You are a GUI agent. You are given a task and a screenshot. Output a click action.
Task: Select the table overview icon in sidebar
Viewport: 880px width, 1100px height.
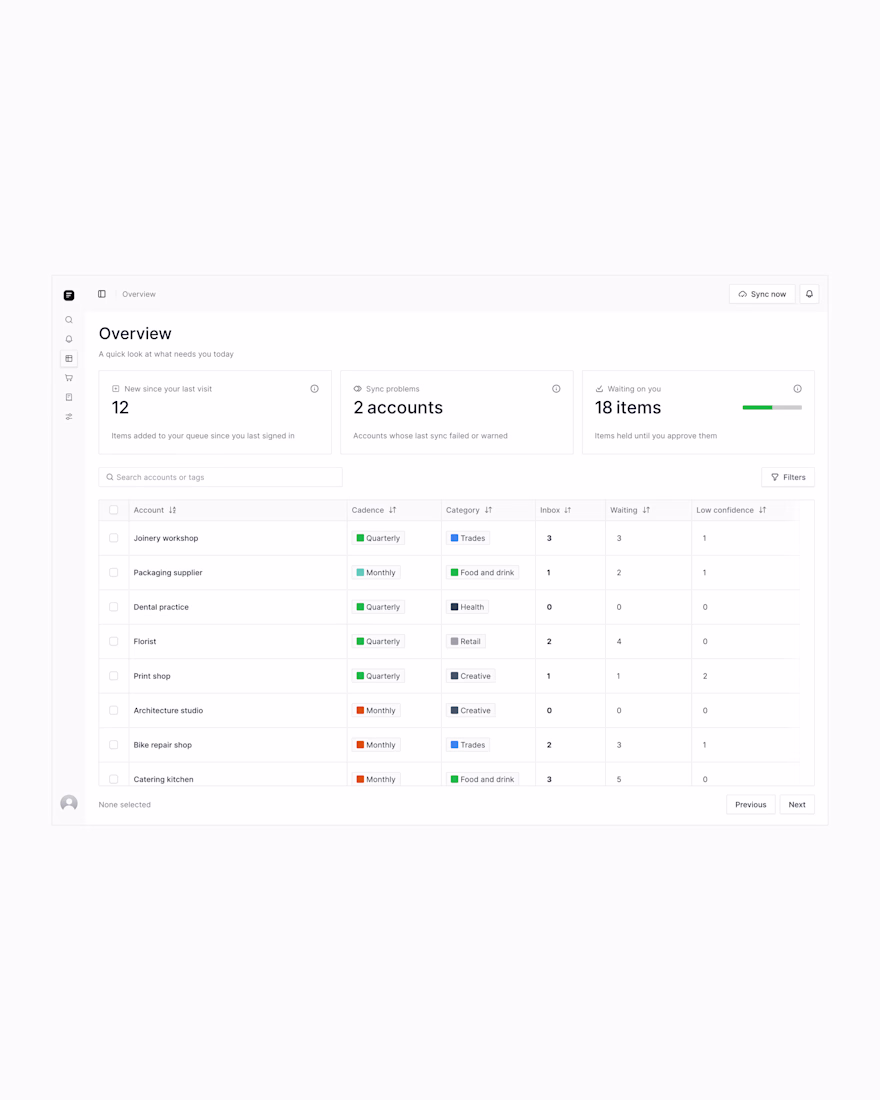point(69,358)
